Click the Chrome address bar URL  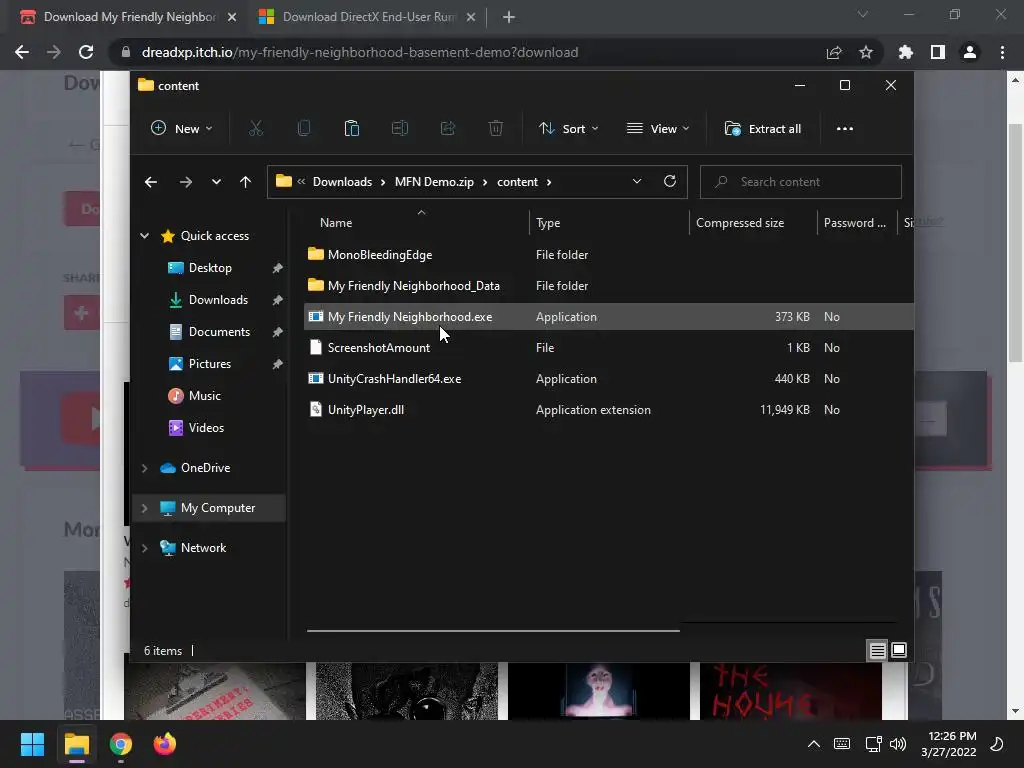[x=360, y=52]
